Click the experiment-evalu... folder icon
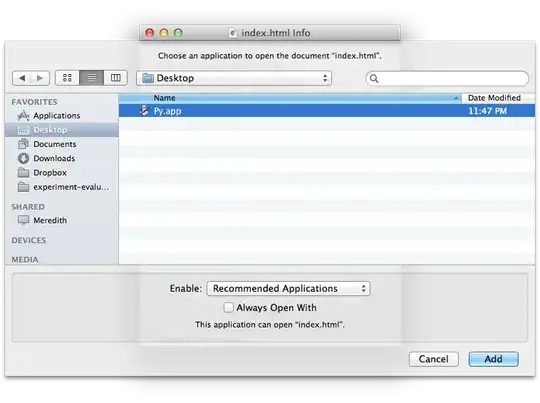Image resolution: width=540 pixels, height=403 pixels. 23,187
